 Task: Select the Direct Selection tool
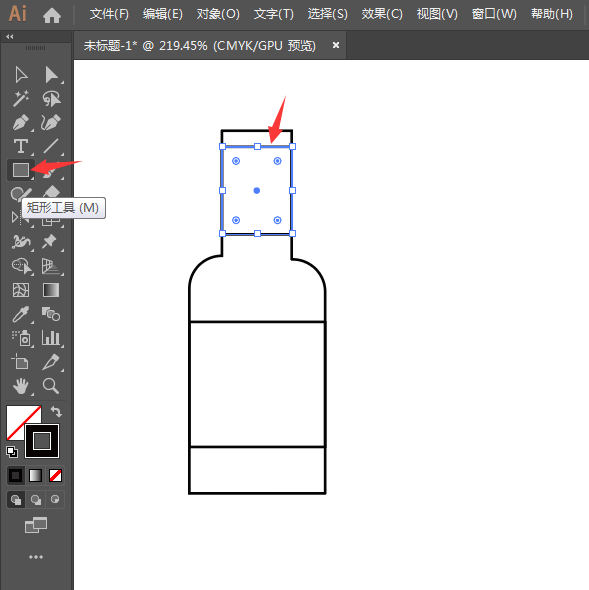click(x=51, y=75)
